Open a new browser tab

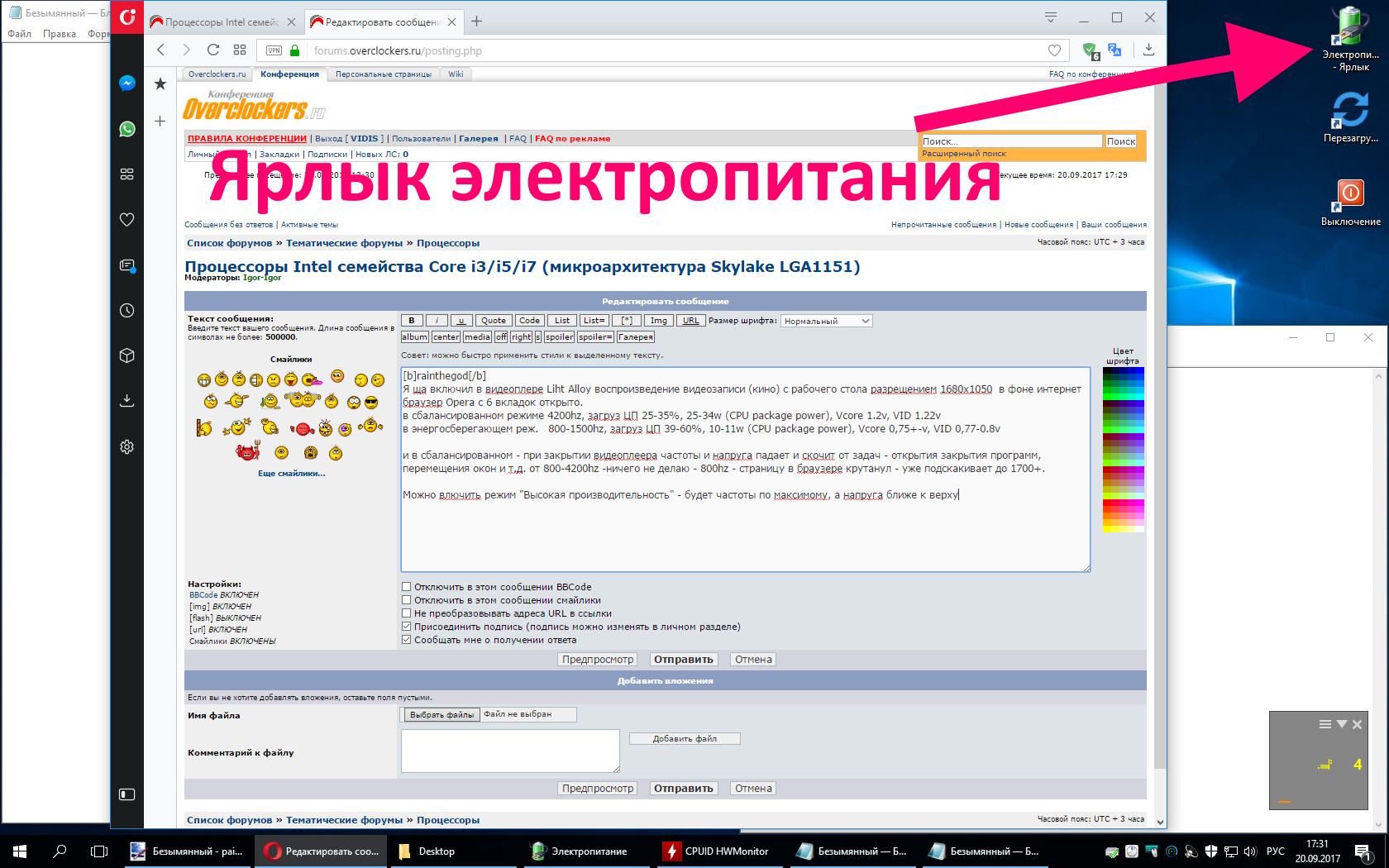click(477, 21)
